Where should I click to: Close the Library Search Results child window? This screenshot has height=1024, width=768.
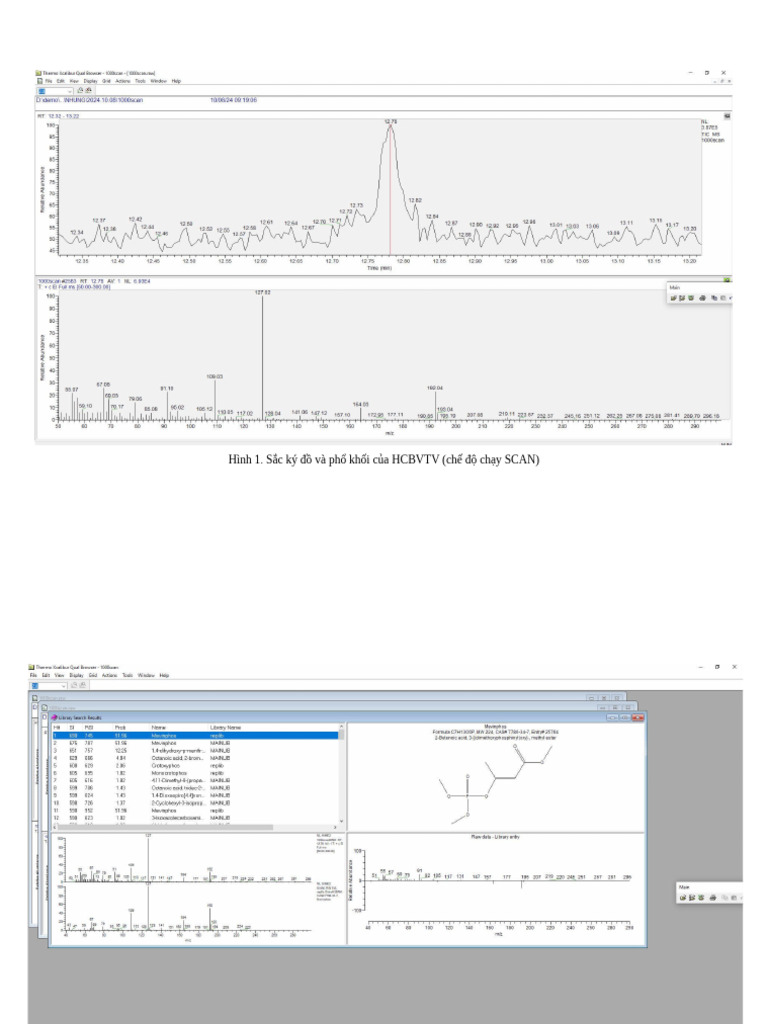[637, 718]
